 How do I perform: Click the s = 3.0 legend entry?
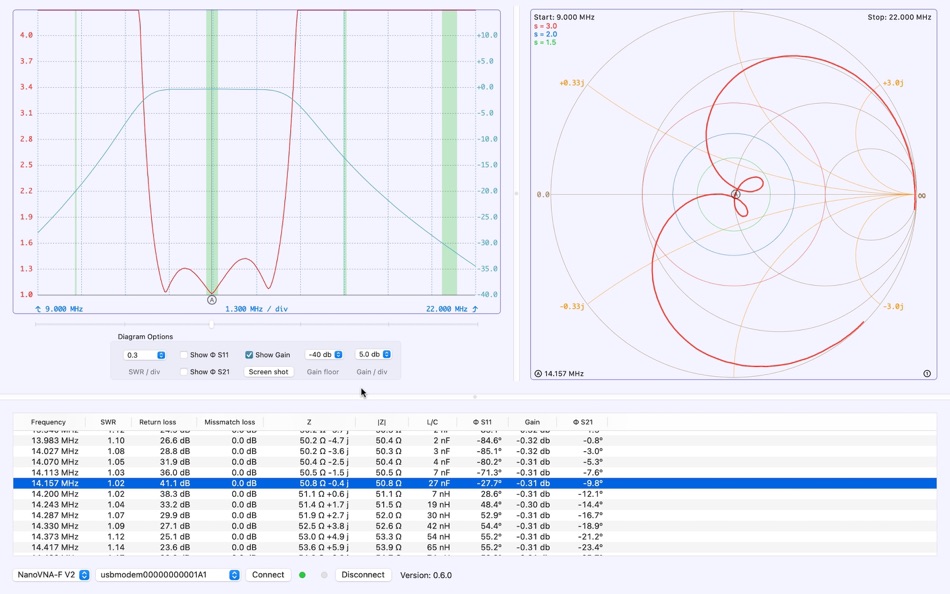[x=545, y=26]
